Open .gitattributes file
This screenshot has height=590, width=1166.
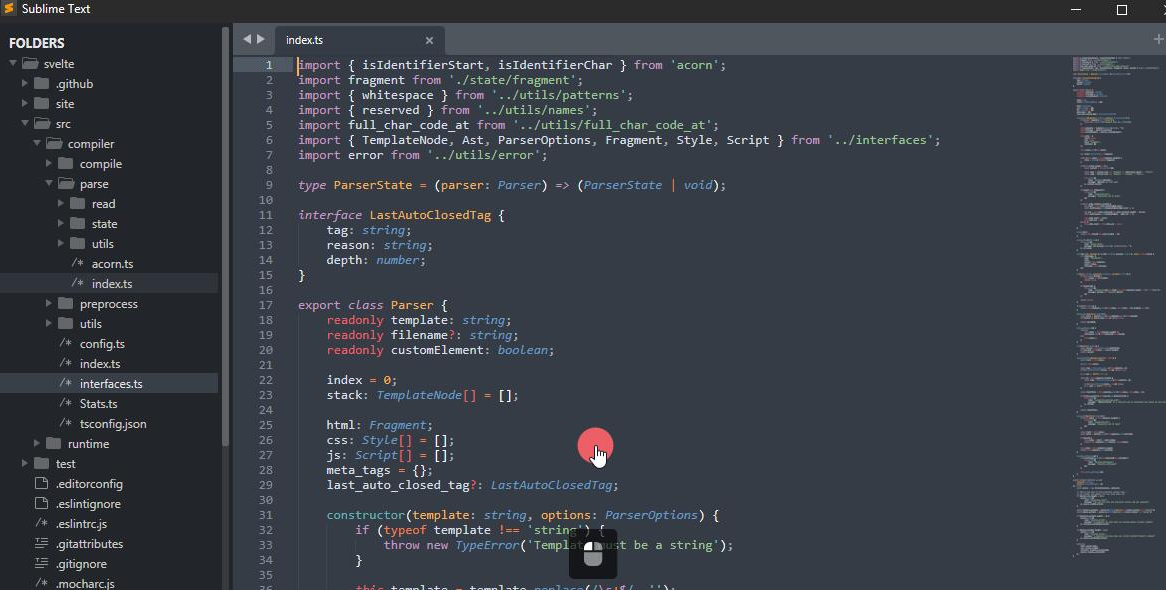89,544
